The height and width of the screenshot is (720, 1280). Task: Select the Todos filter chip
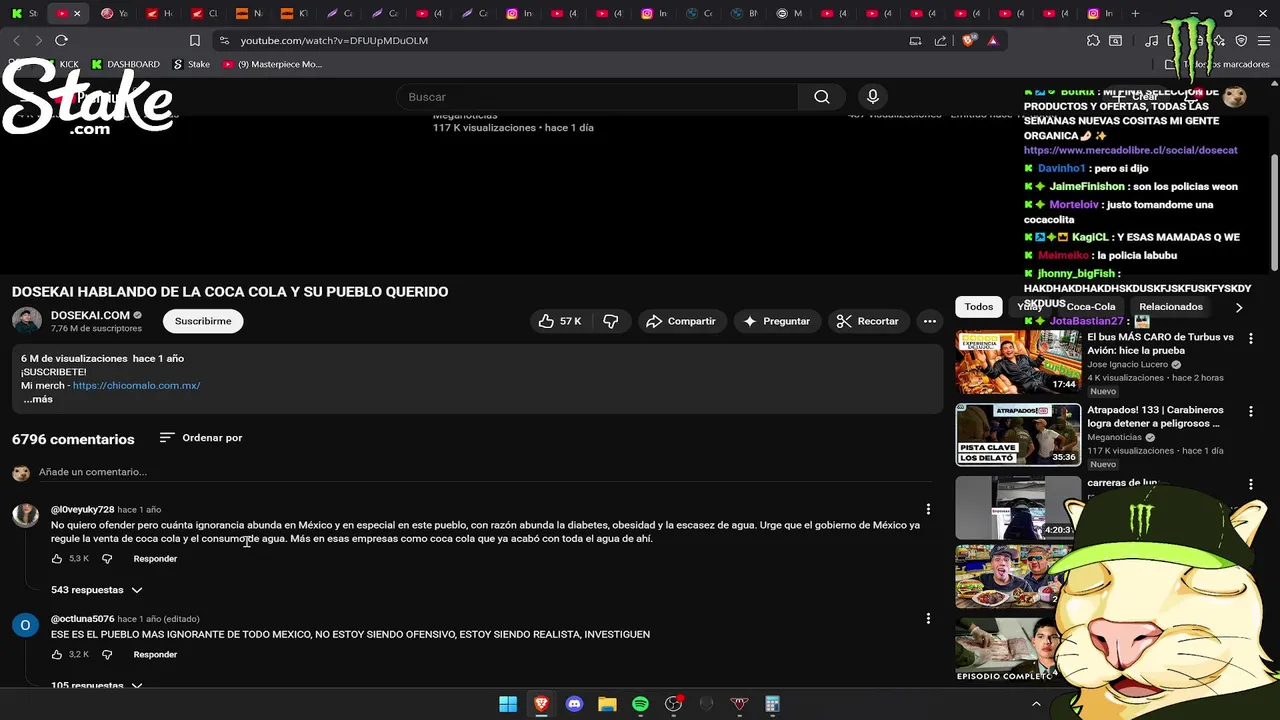[978, 307]
